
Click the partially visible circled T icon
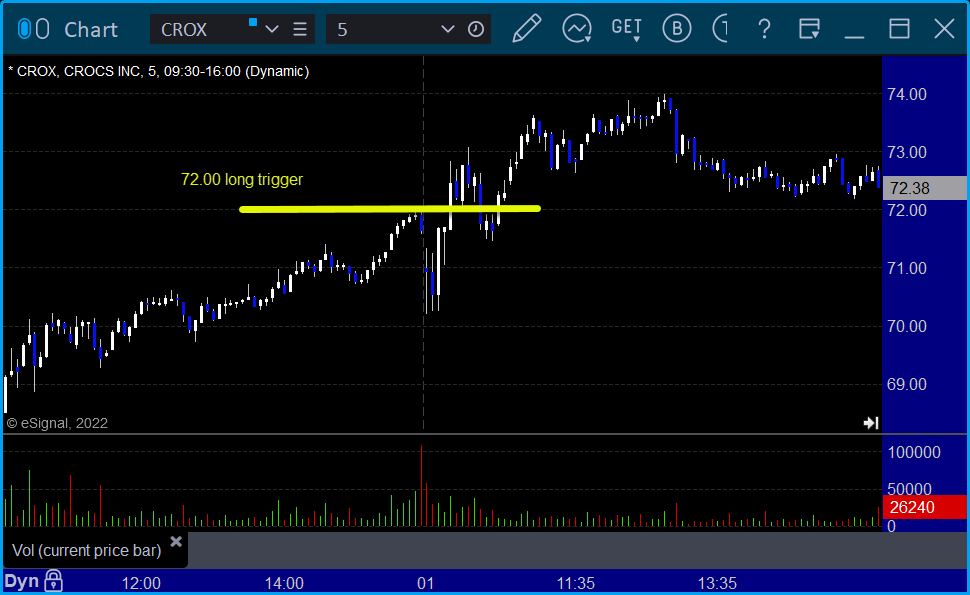pos(720,28)
